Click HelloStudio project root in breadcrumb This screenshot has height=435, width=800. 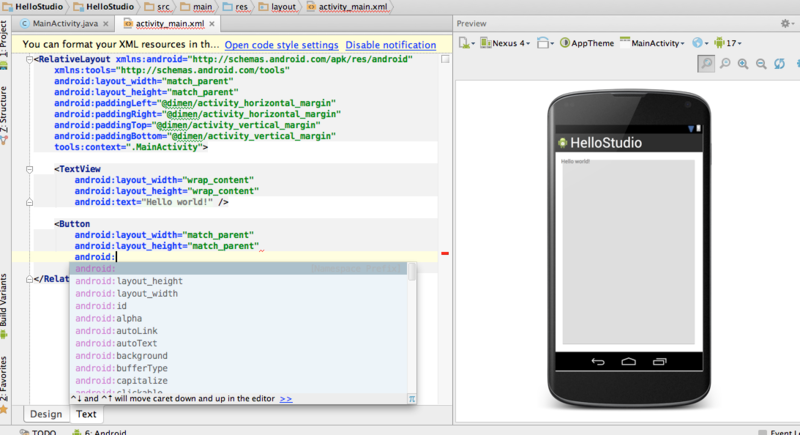click(34, 7)
